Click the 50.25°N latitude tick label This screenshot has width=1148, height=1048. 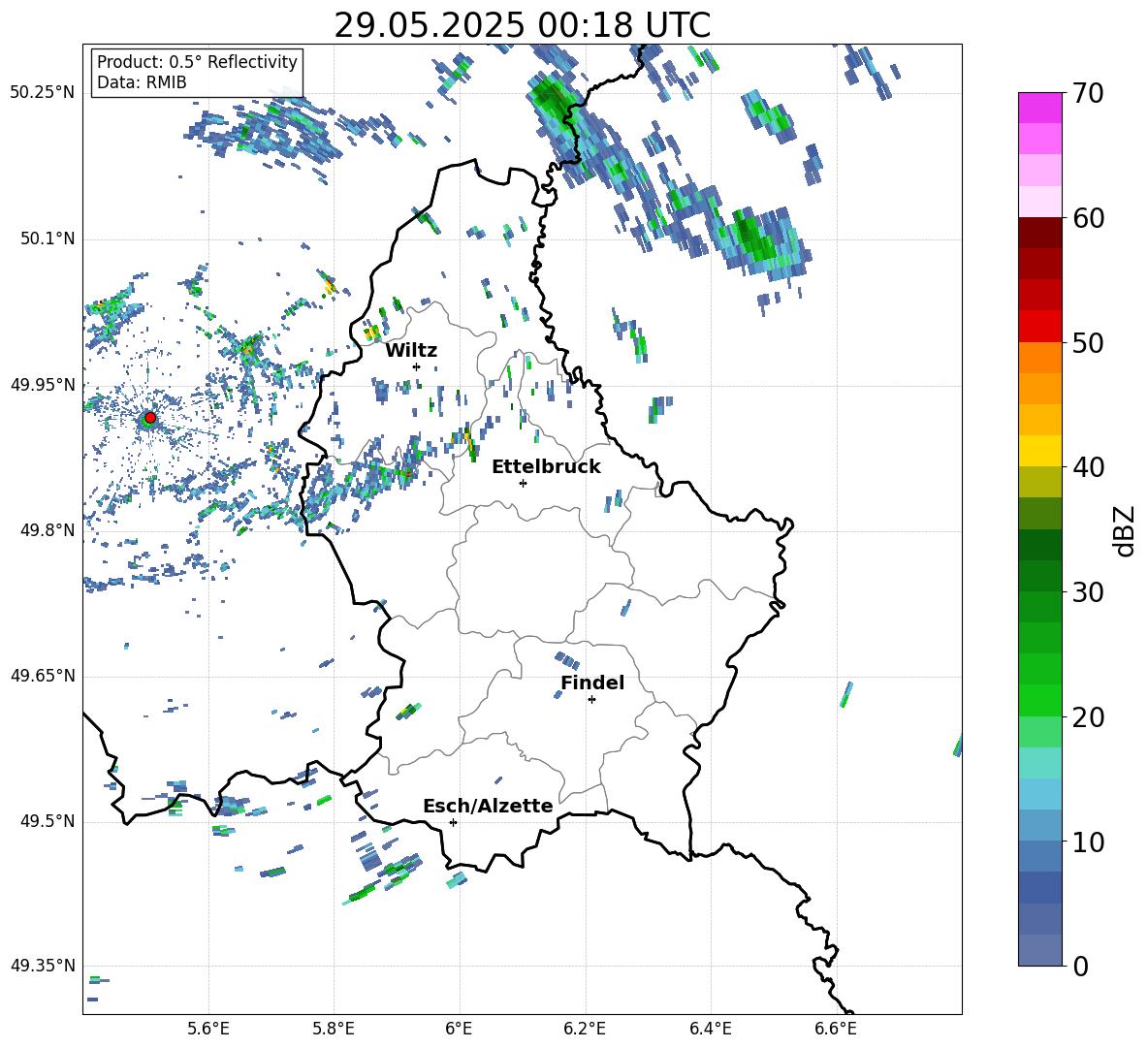[43, 93]
